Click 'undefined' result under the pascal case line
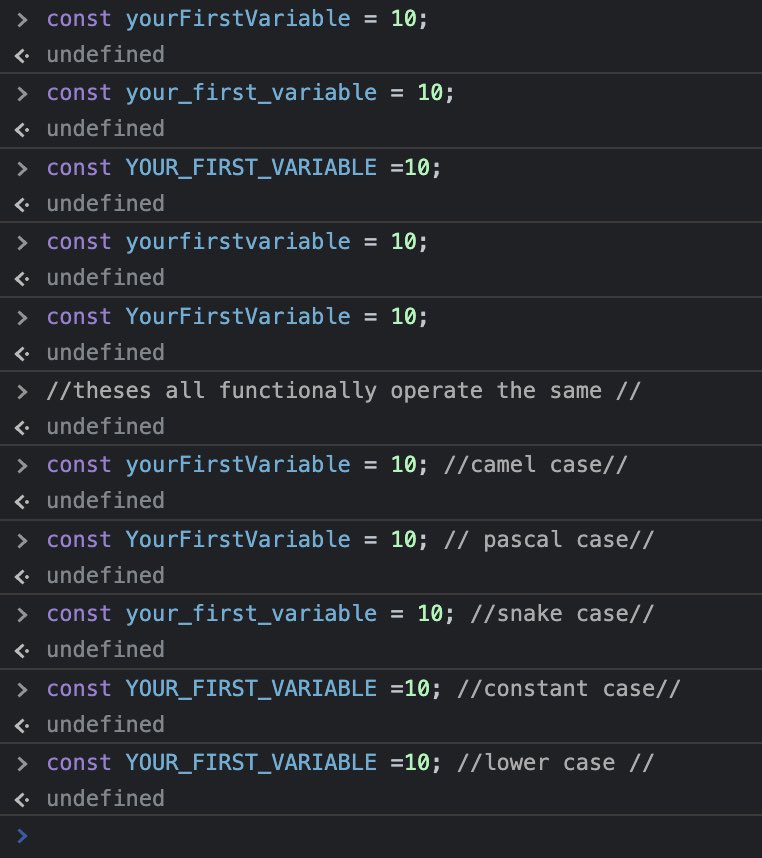The height and width of the screenshot is (858, 762). pos(106,576)
